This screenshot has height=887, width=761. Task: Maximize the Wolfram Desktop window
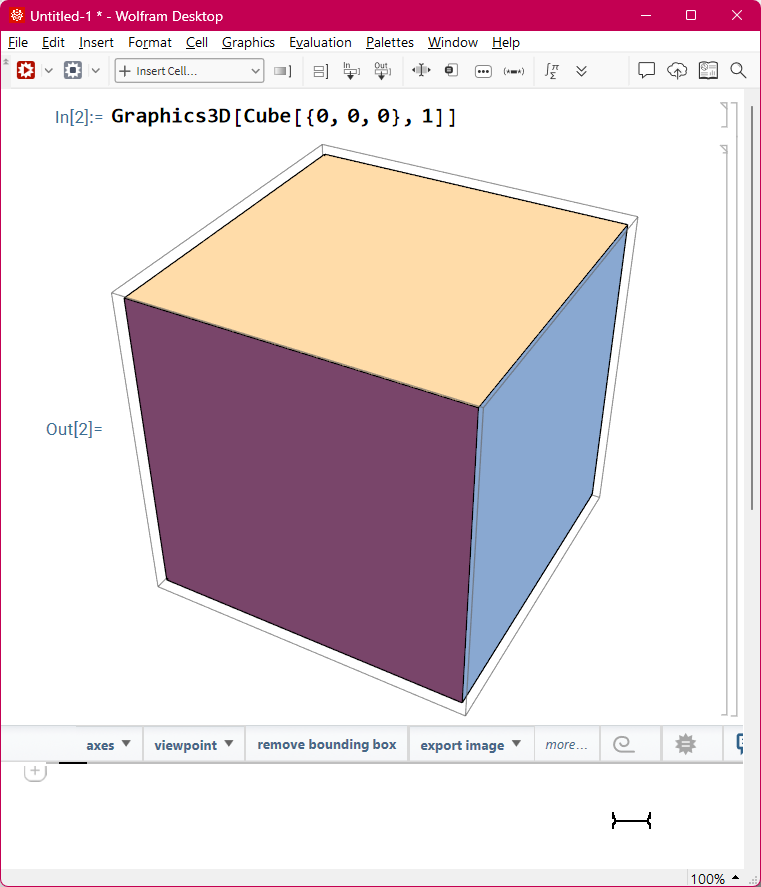pyautogui.click(x=691, y=15)
